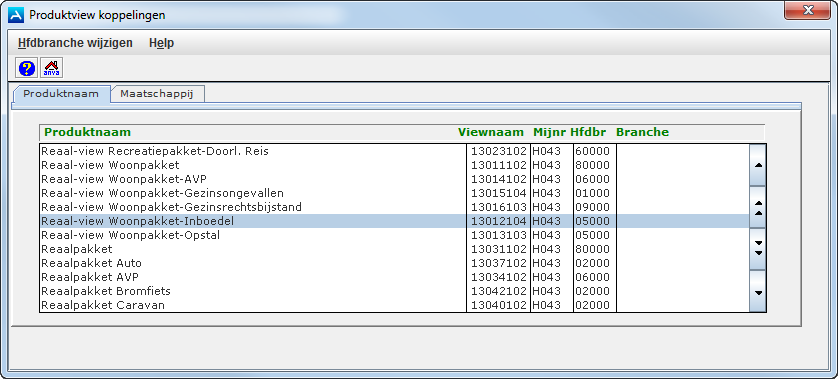Viewport: 838px width, 379px height.
Task: Select row Reaal-view Woonpakket-Gezinsrechtsbijstand
Action: (394, 207)
